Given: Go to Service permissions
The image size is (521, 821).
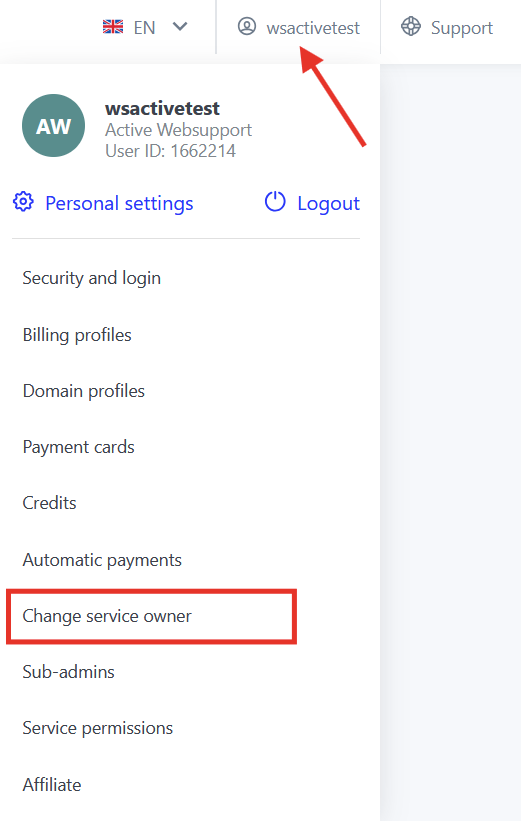Looking at the screenshot, I should click(x=98, y=728).
